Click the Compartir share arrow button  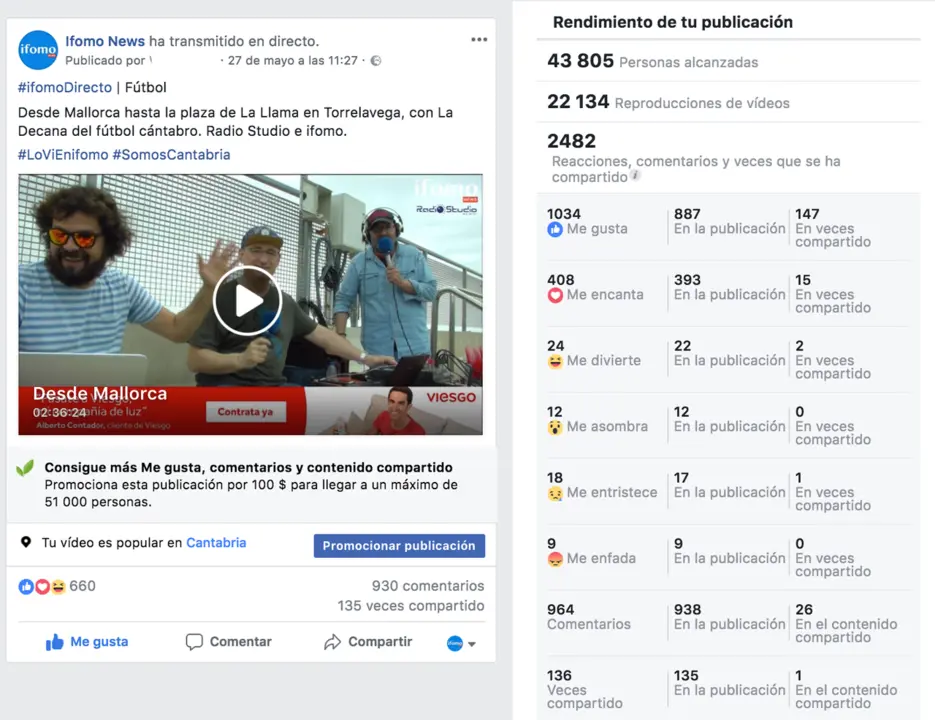pos(368,642)
